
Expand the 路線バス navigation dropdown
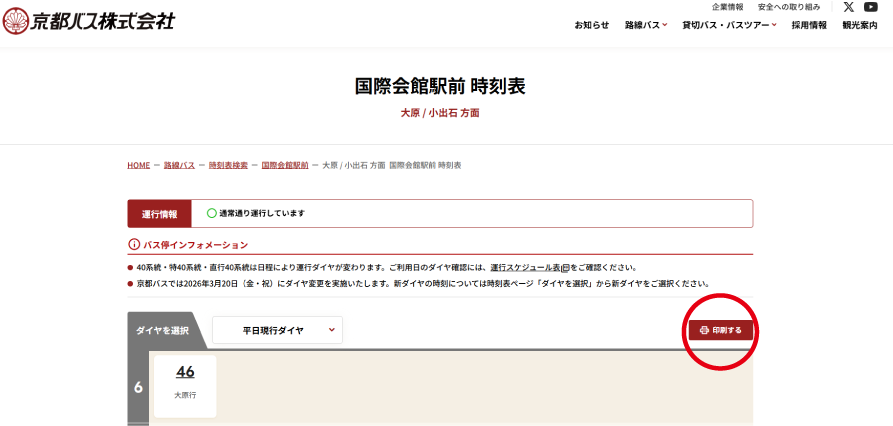click(x=646, y=25)
